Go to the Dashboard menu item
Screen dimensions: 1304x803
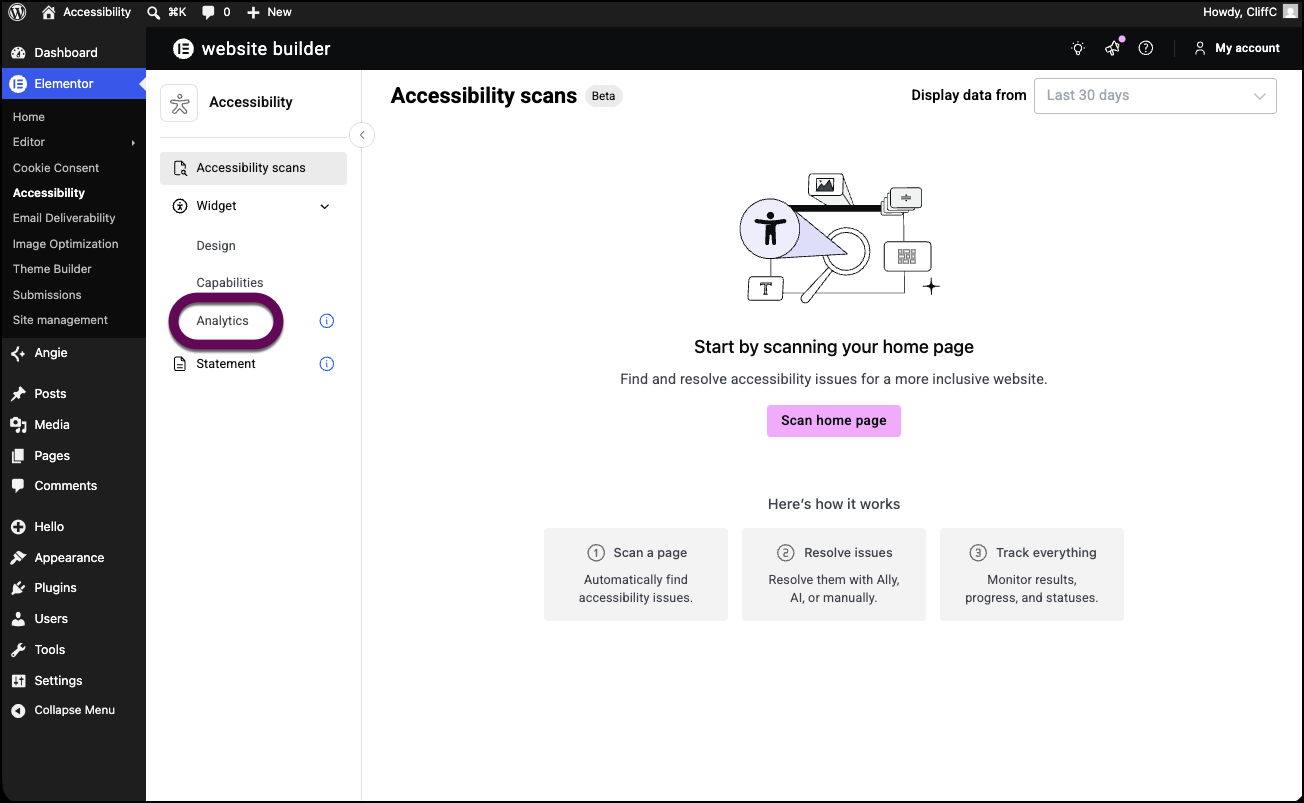tap(74, 52)
